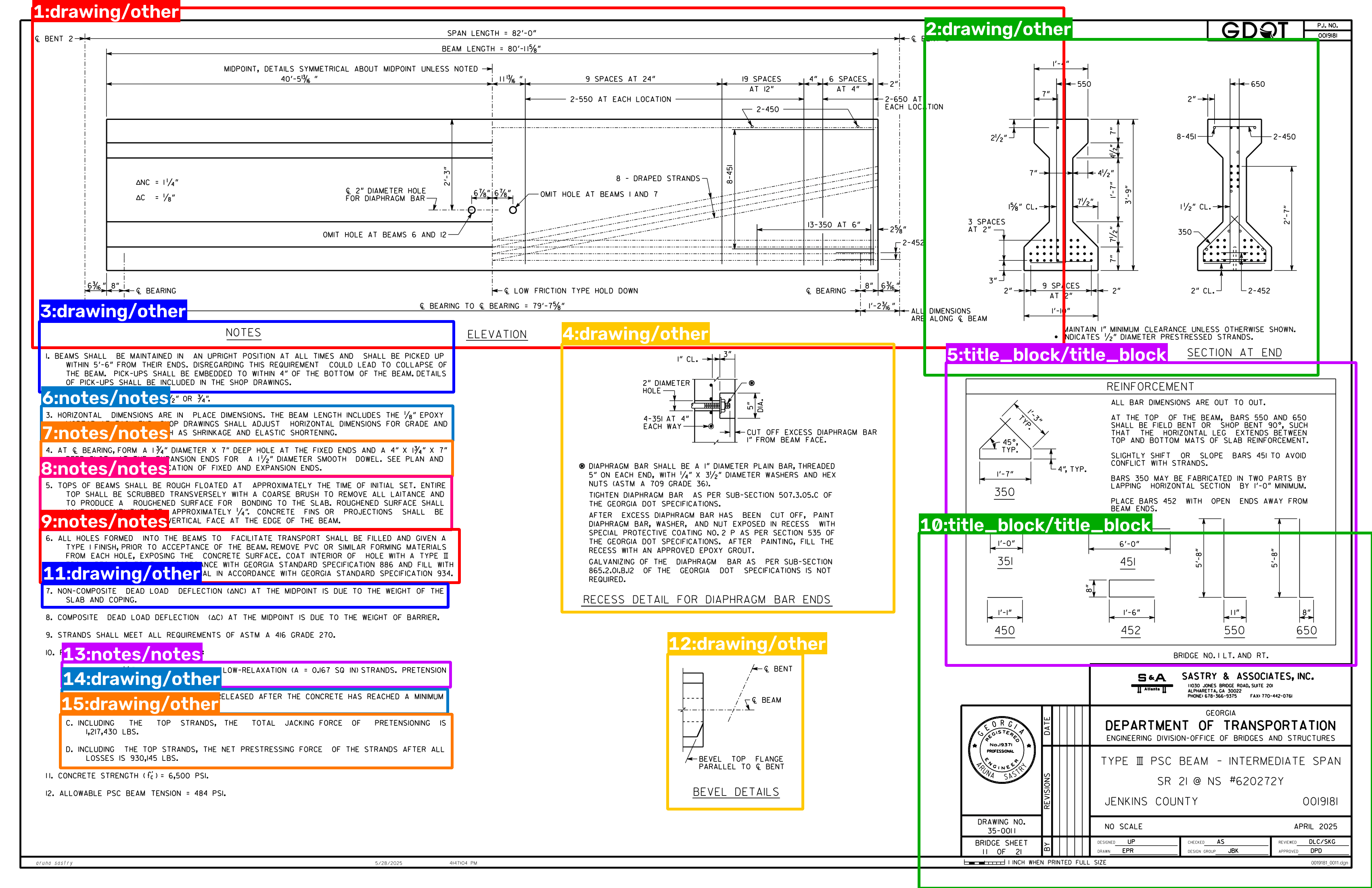This screenshot has height=888, width=1372.
Task: Click the 'REINFORCEMENT' table heading
Action: pyautogui.click(x=1150, y=387)
